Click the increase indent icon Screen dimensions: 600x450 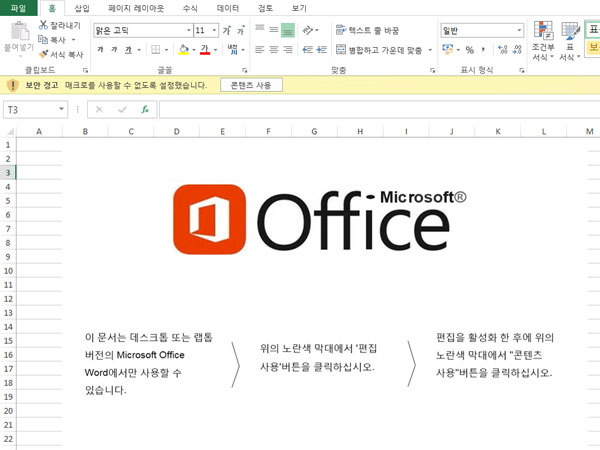(x=322, y=50)
